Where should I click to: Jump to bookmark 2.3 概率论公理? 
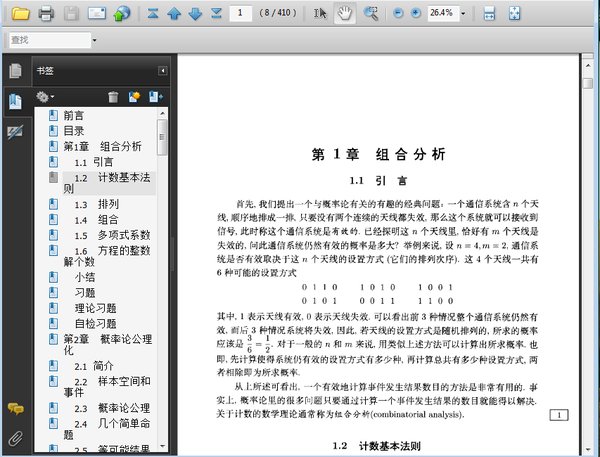click(x=112, y=408)
